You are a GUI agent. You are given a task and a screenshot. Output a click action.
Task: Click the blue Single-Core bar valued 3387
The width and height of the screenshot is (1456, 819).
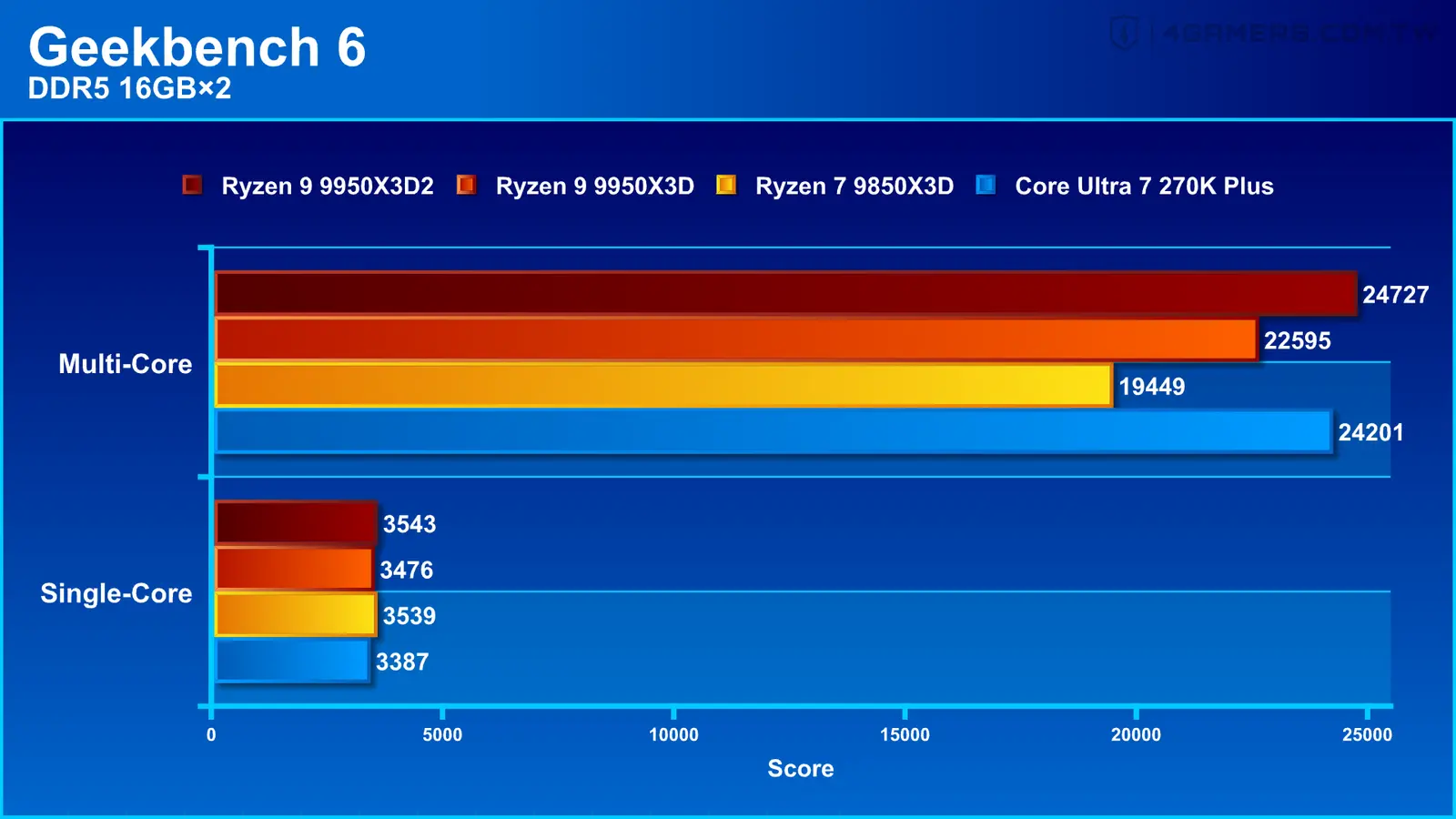pyautogui.click(x=292, y=661)
